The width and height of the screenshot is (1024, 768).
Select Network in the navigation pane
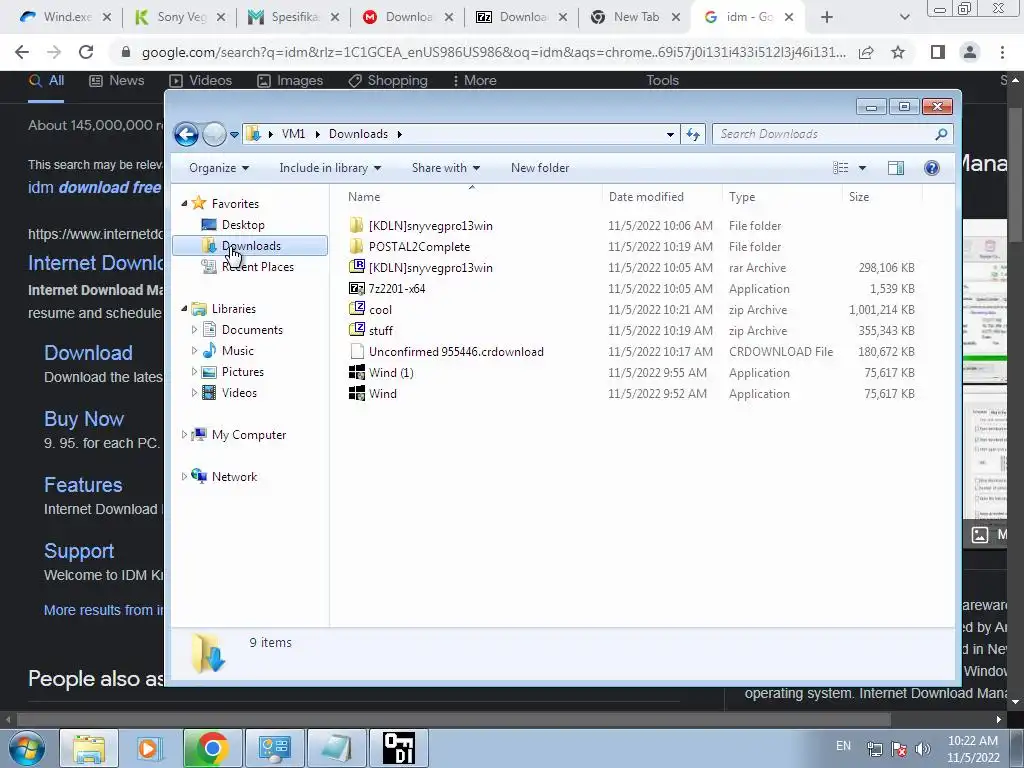(x=234, y=477)
